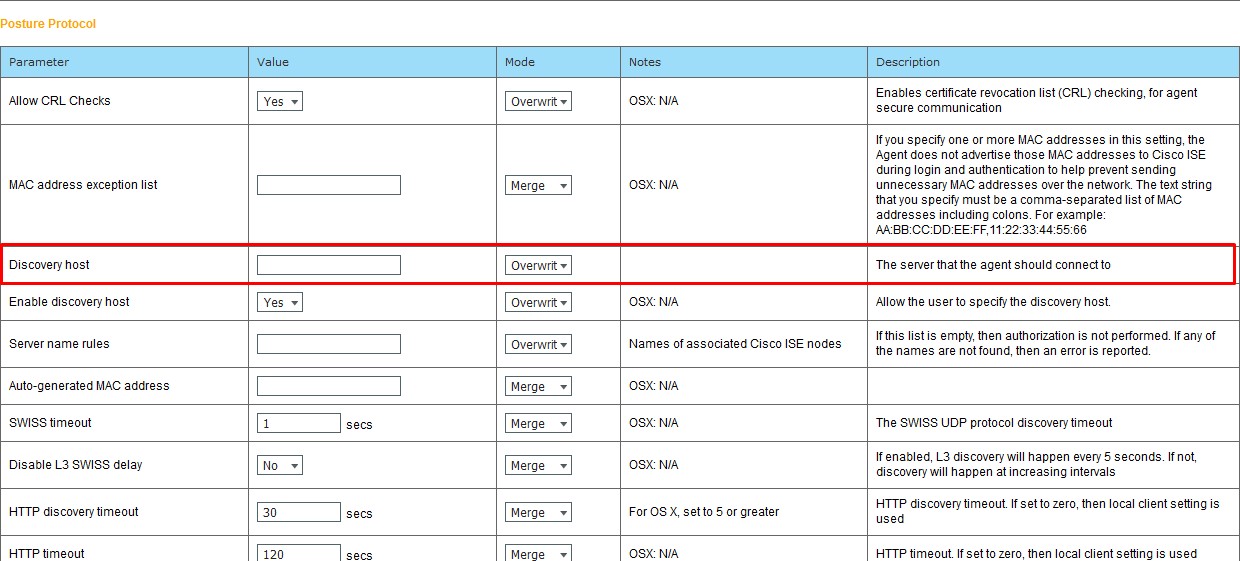Click the 'Auto-generated MAC address' label

point(89,386)
